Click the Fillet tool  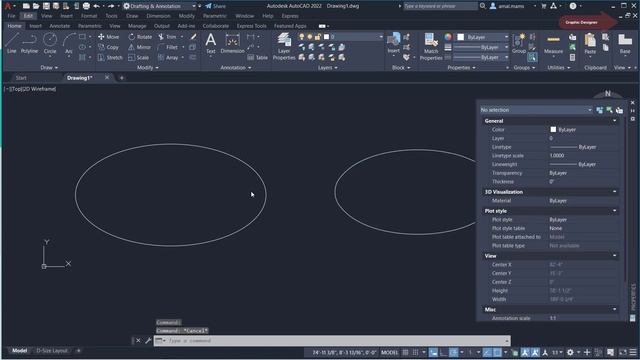tap(168, 47)
